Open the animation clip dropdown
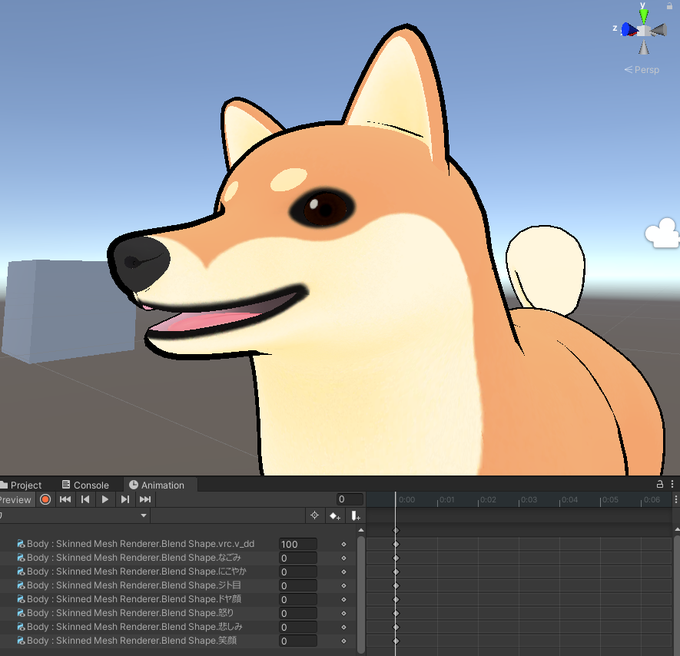 click(x=75, y=516)
